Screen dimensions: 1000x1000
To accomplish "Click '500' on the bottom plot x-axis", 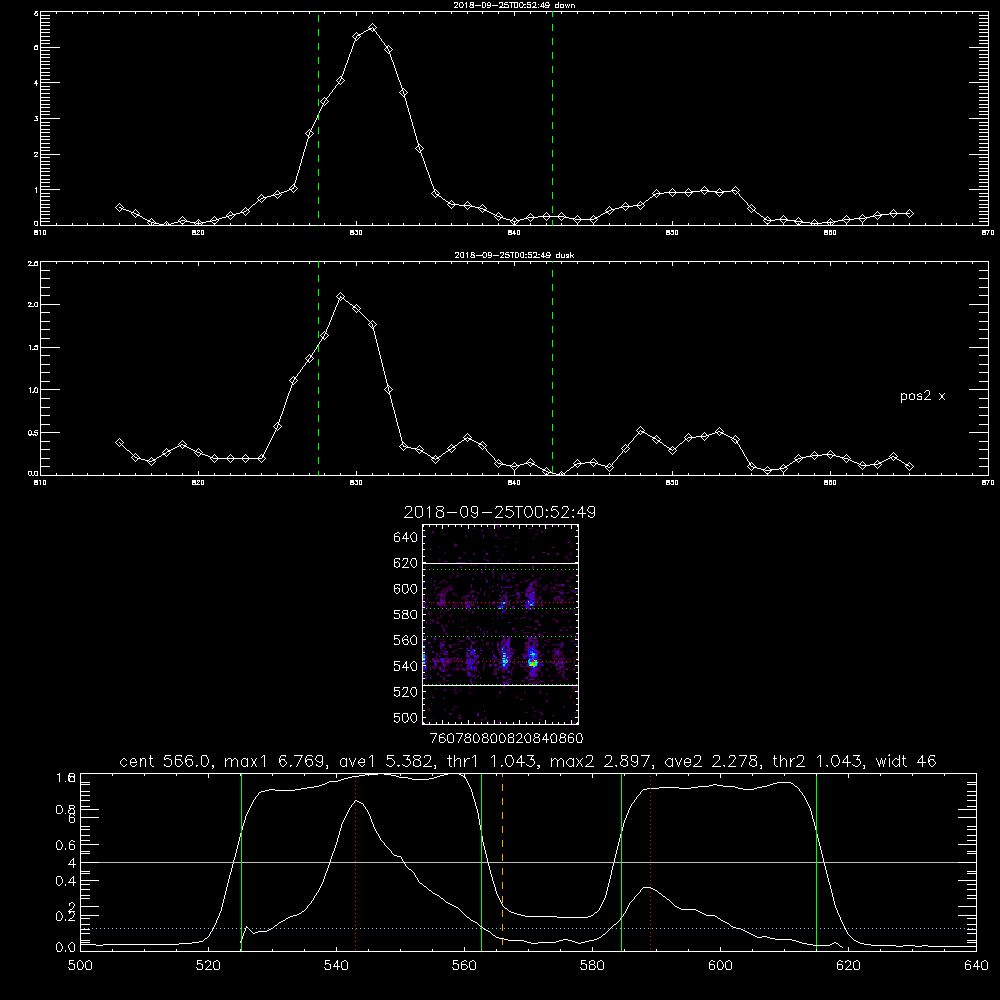I will [80, 966].
